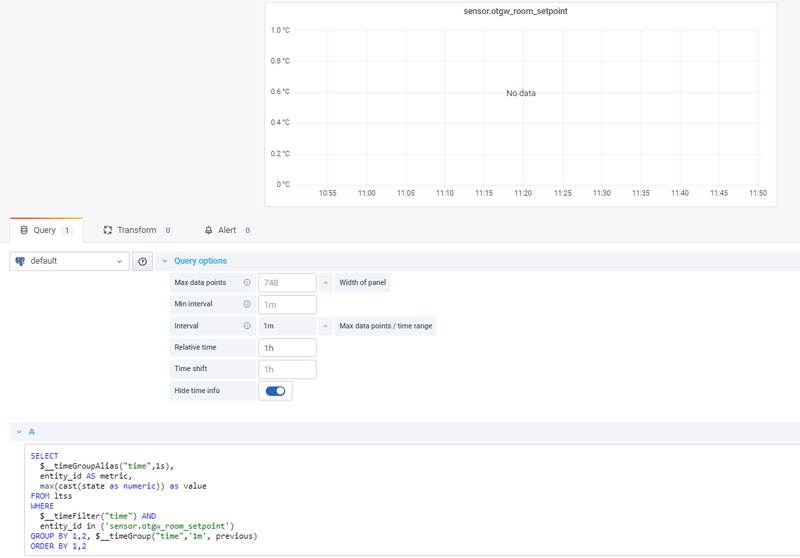Click the Time shift input field
This screenshot has height=558, width=800.
point(287,369)
